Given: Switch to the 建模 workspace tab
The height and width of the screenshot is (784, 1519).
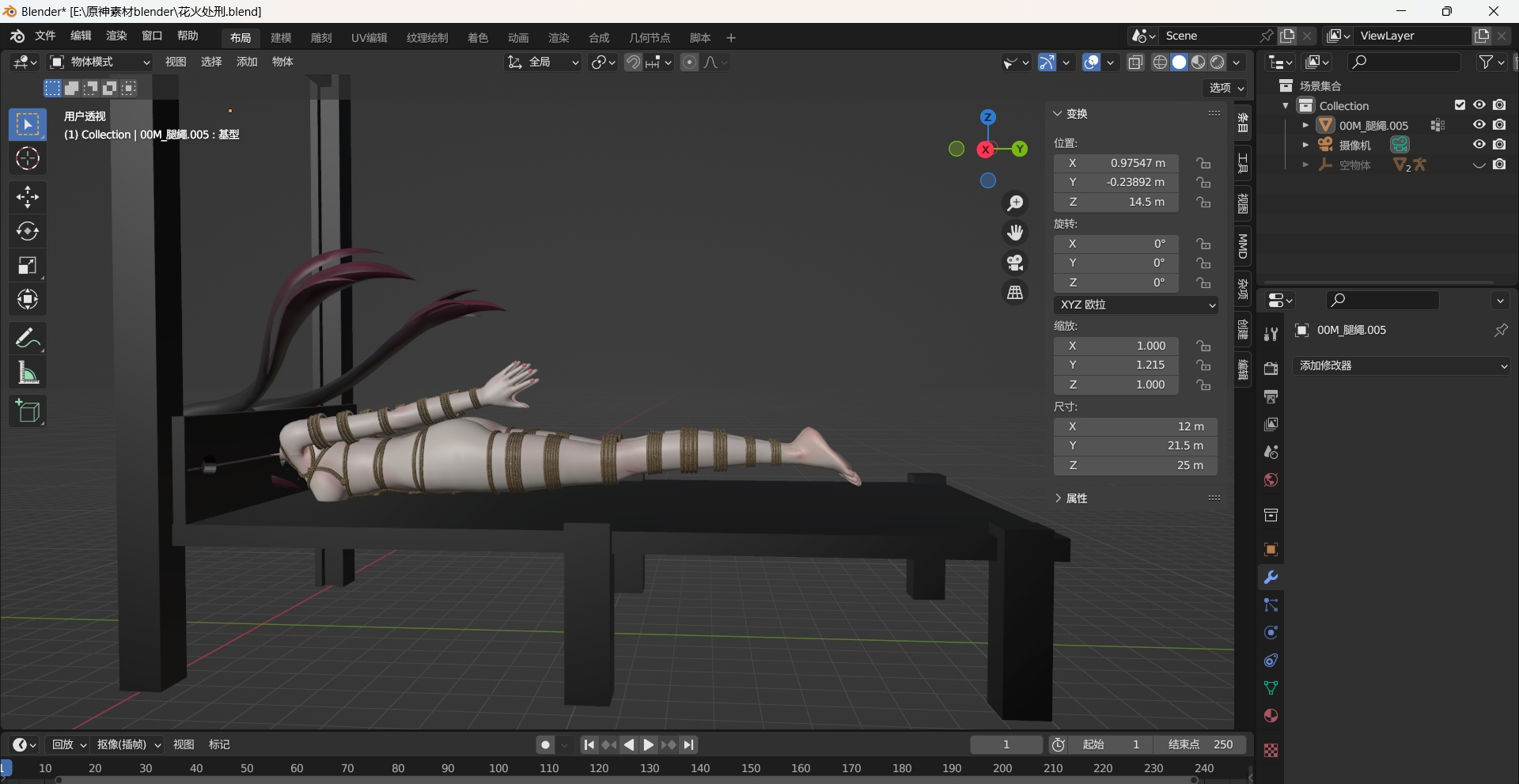Looking at the screenshot, I should click(x=281, y=37).
